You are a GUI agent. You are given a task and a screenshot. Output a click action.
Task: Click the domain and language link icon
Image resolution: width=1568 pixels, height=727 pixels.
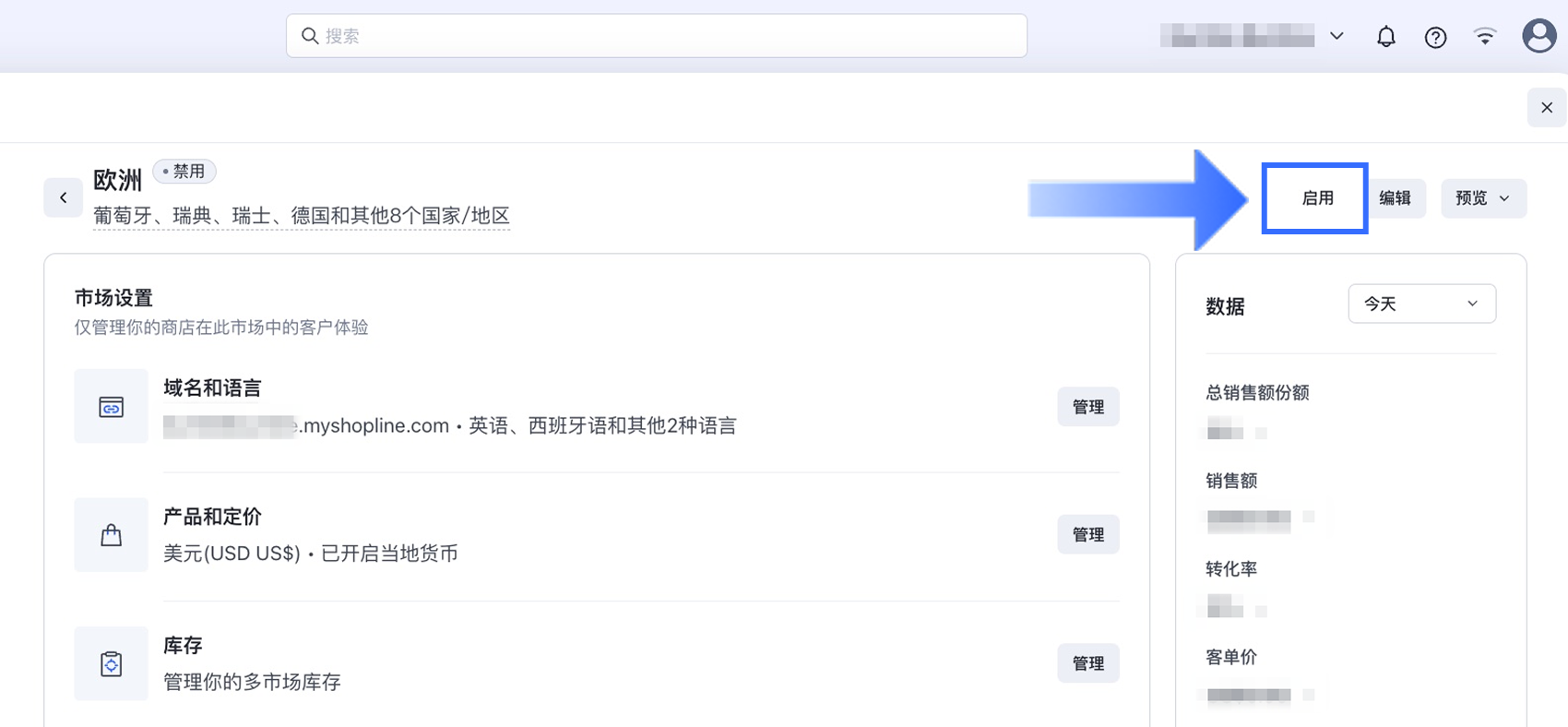tap(111, 407)
